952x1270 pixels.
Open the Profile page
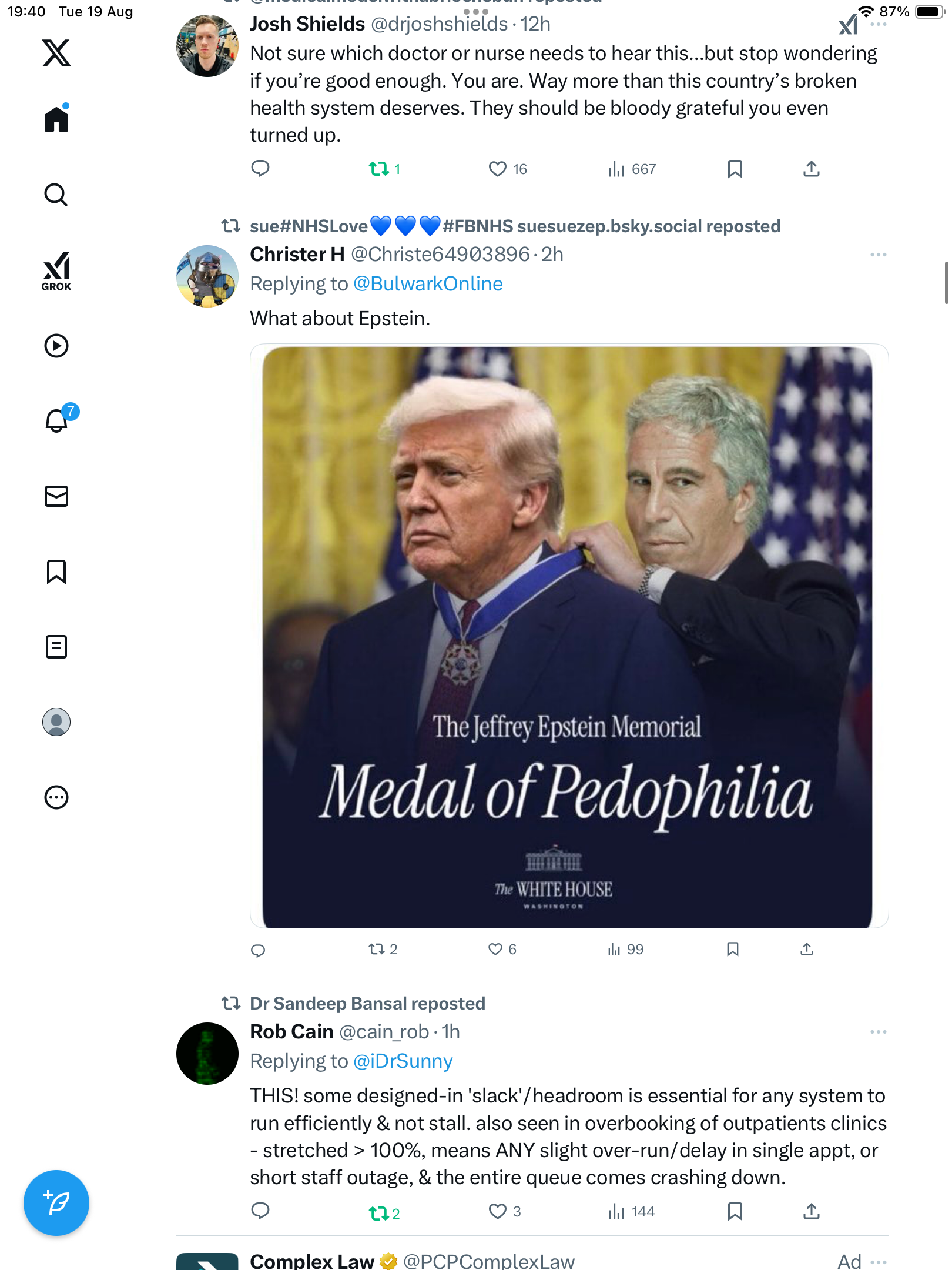coord(56,722)
